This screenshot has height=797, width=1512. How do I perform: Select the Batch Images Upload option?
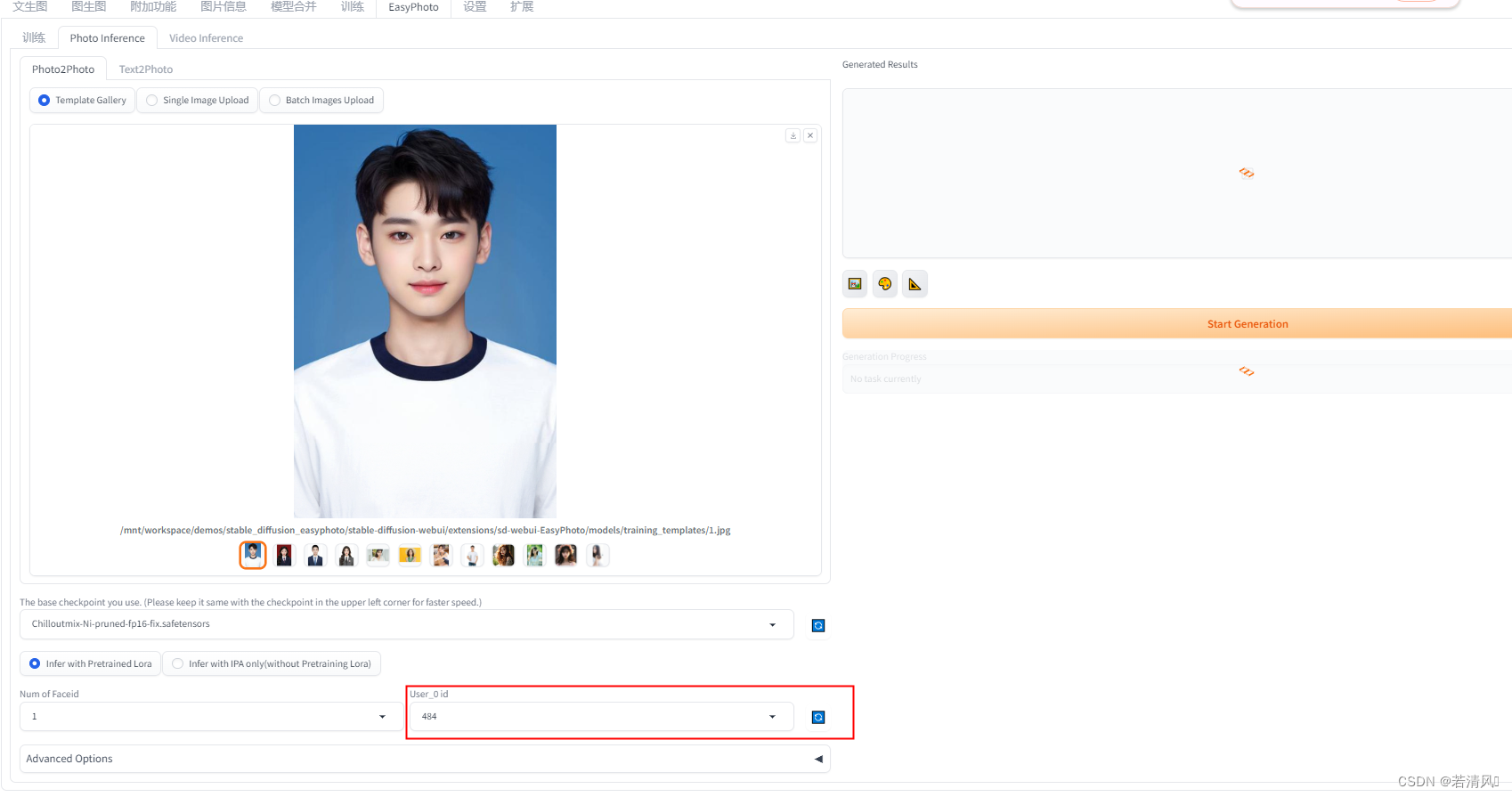(x=321, y=101)
